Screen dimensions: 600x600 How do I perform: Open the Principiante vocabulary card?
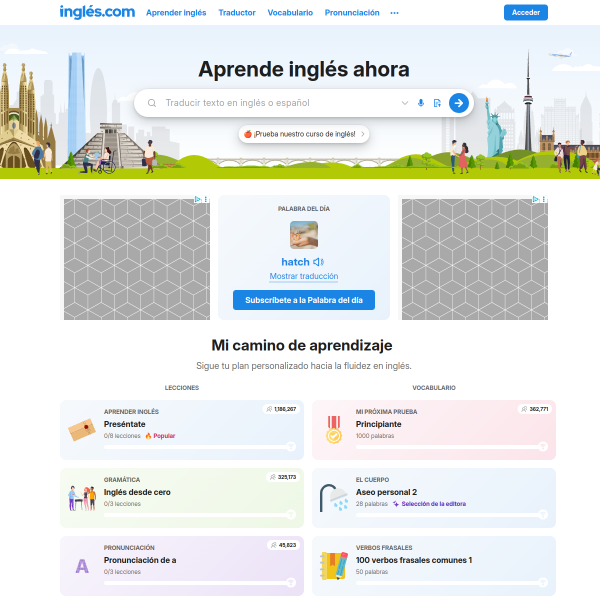434,430
